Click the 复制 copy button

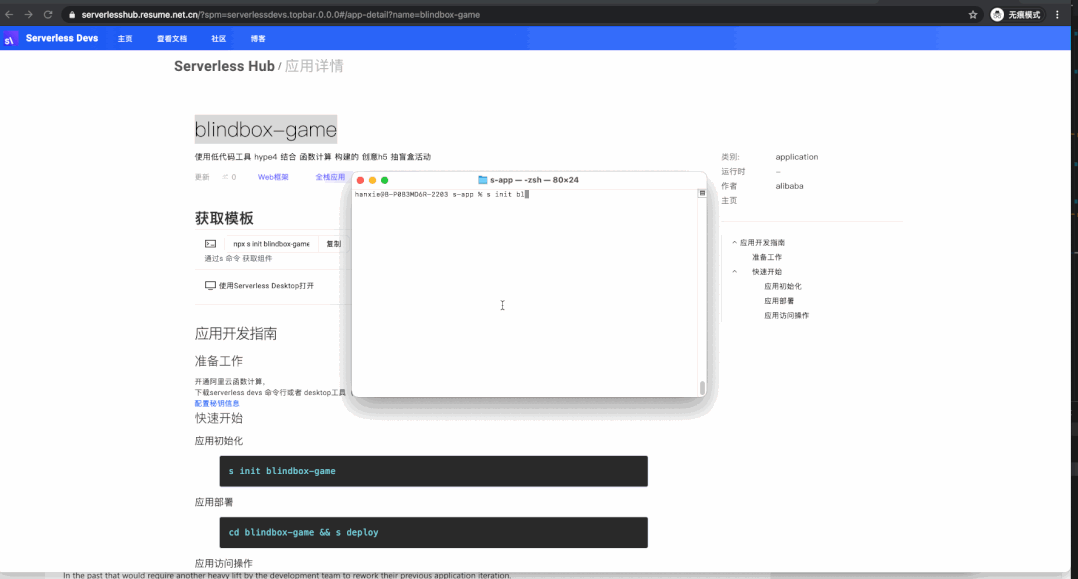coord(333,244)
